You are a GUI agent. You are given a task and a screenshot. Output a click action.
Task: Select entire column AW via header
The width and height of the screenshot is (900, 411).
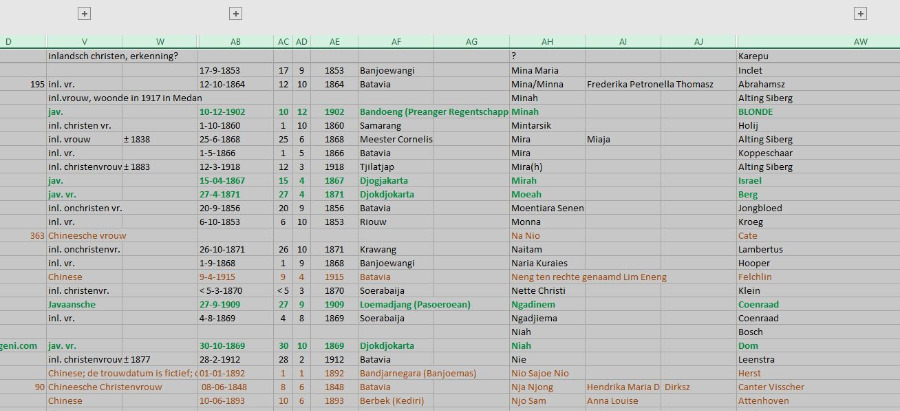[x=860, y=41]
